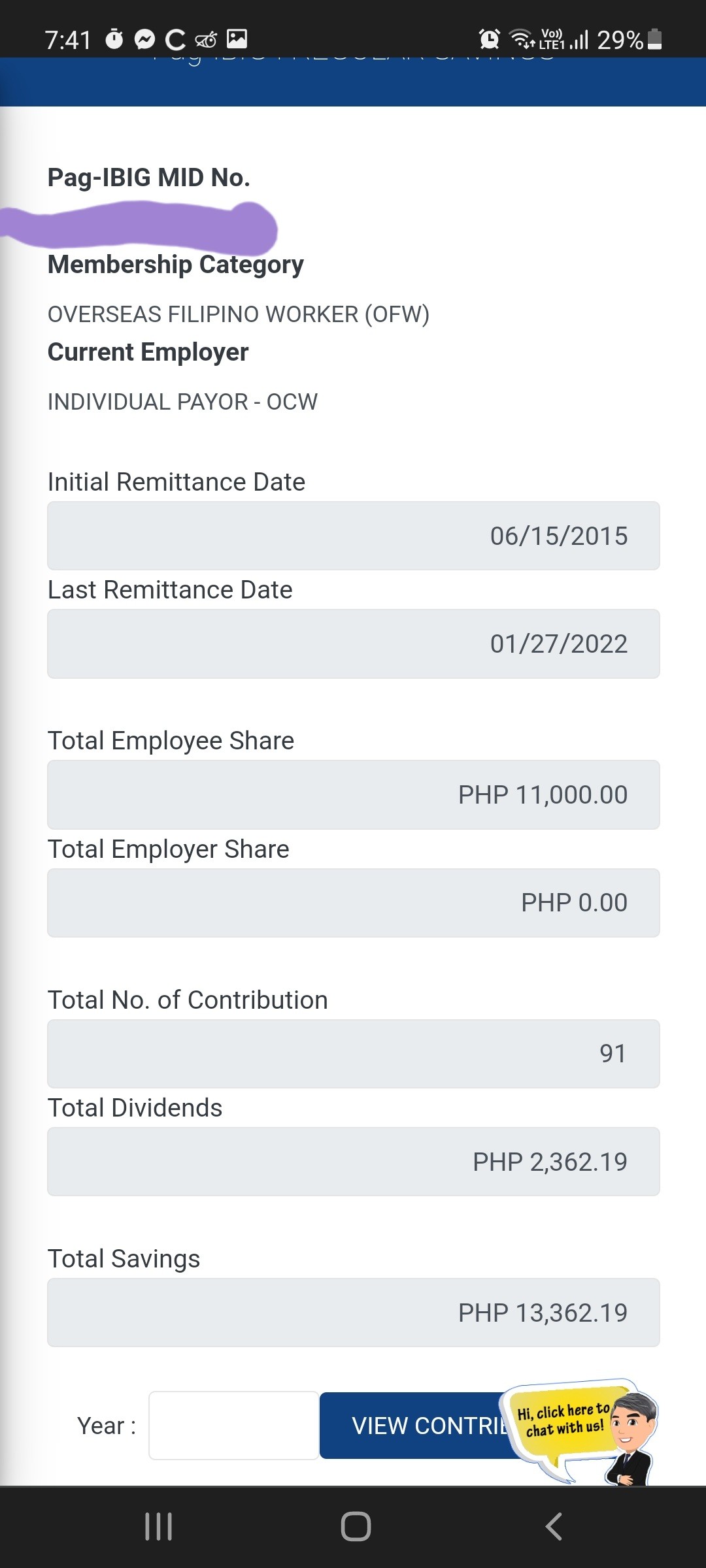
Task: Tap the battery status icon
Action: coord(654,39)
